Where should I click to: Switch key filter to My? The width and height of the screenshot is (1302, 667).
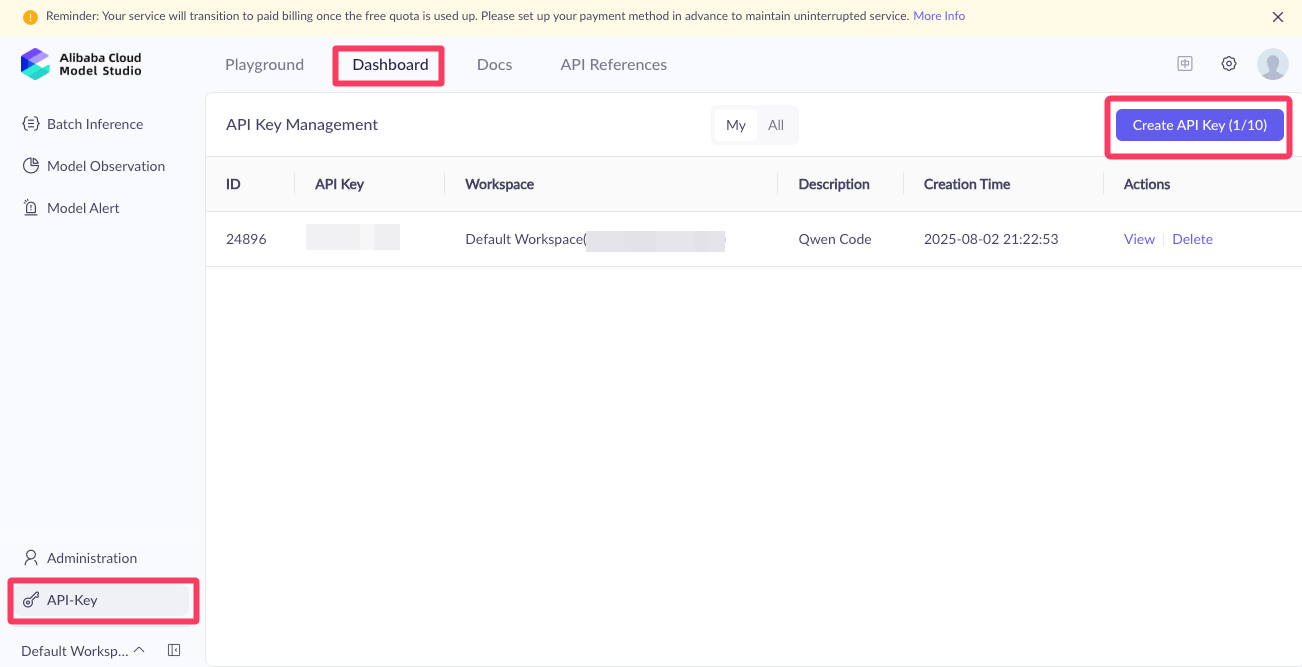coord(736,125)
